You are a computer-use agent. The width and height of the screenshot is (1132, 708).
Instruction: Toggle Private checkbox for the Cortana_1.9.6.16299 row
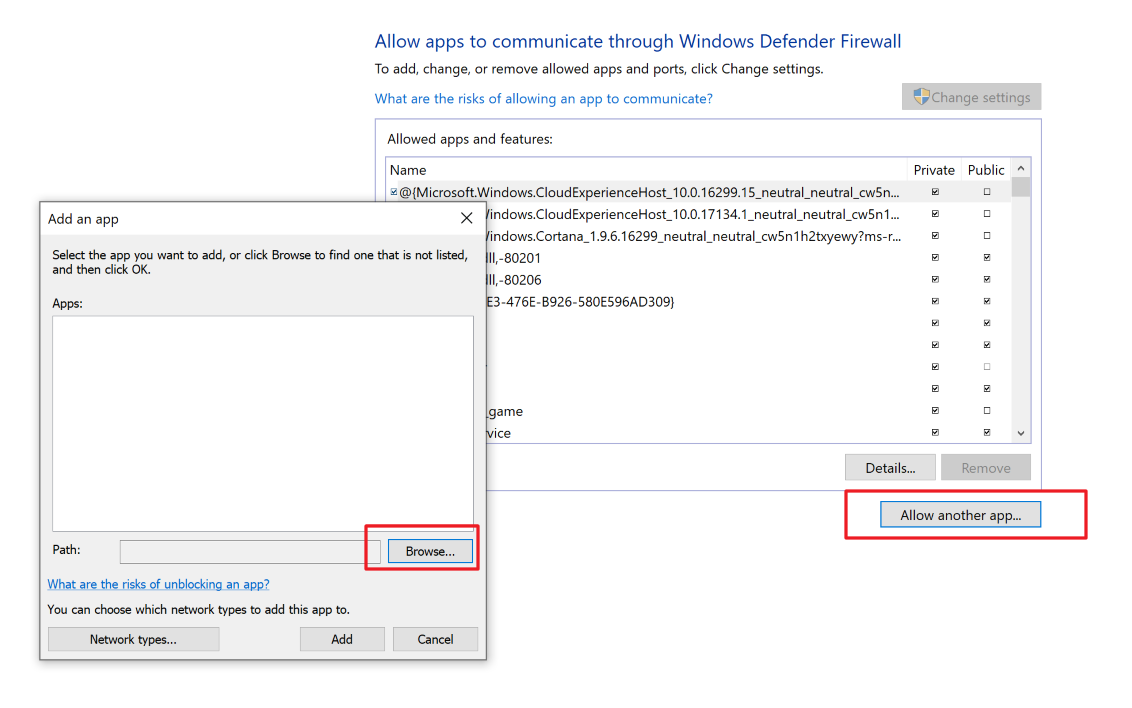pos(935,236)
